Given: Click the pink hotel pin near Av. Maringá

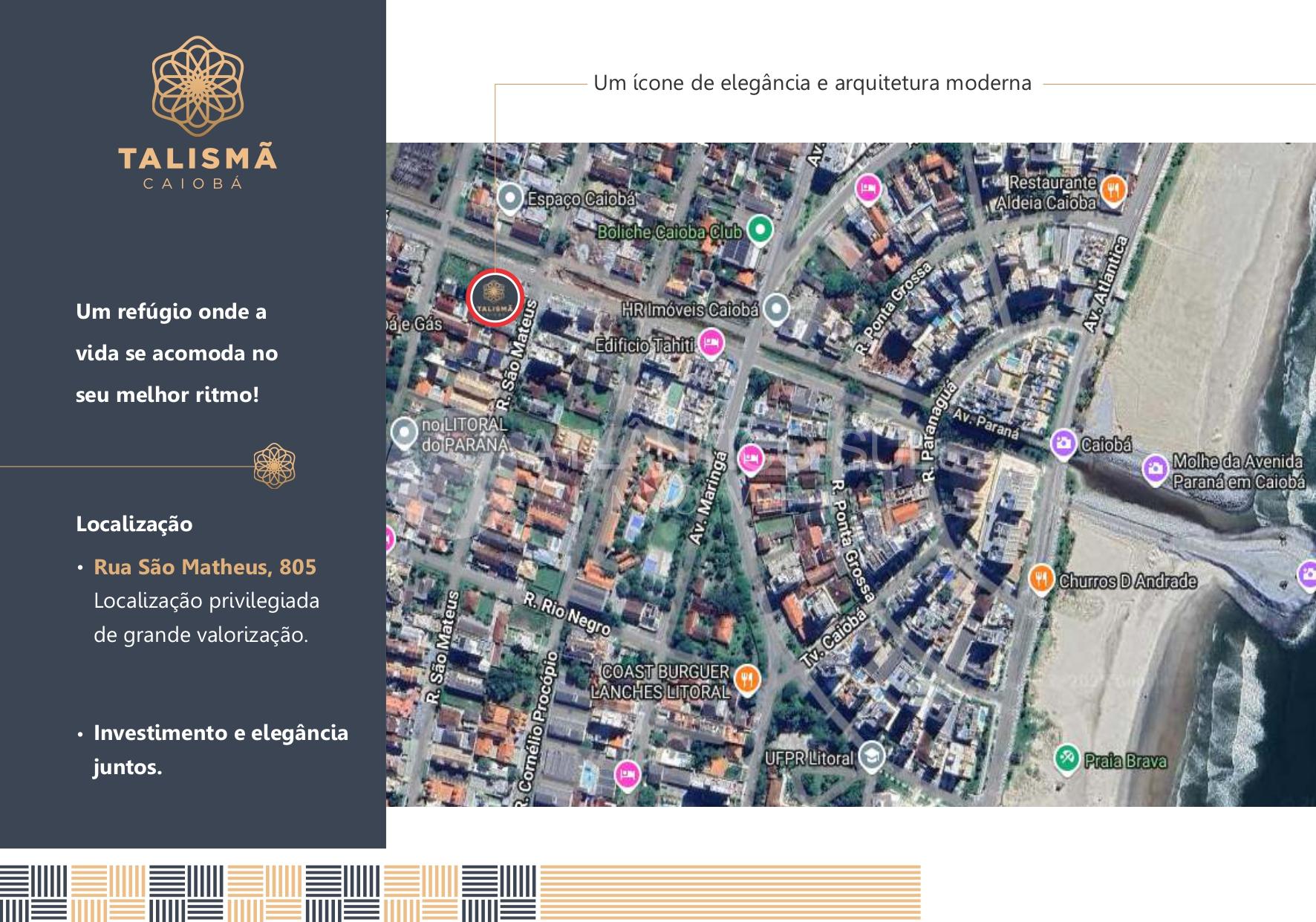Looking at the screenshot, I should click(x=751, y=458).
